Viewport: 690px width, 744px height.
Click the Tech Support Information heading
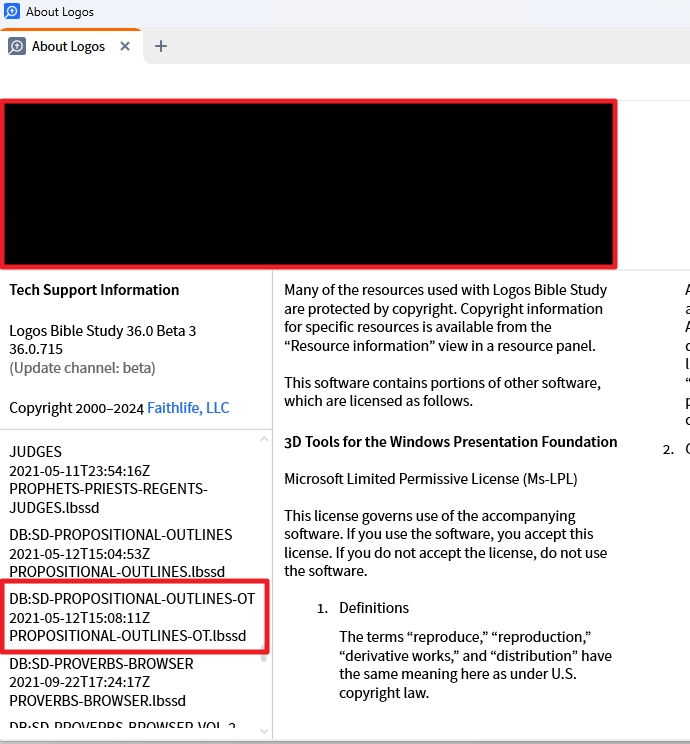[94, 289]
